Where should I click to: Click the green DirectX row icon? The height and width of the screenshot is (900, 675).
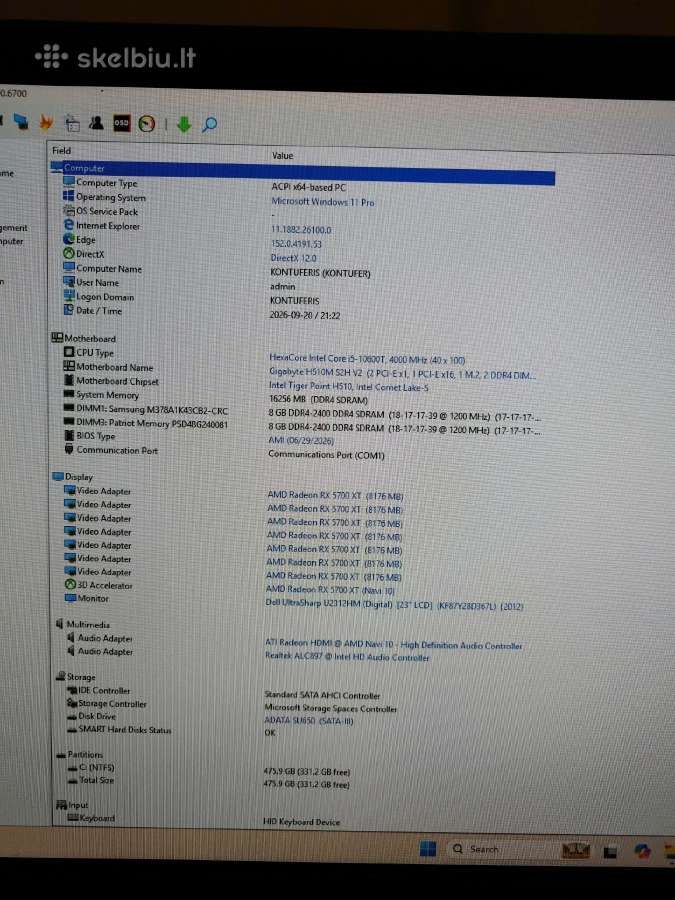click(69, 253)
